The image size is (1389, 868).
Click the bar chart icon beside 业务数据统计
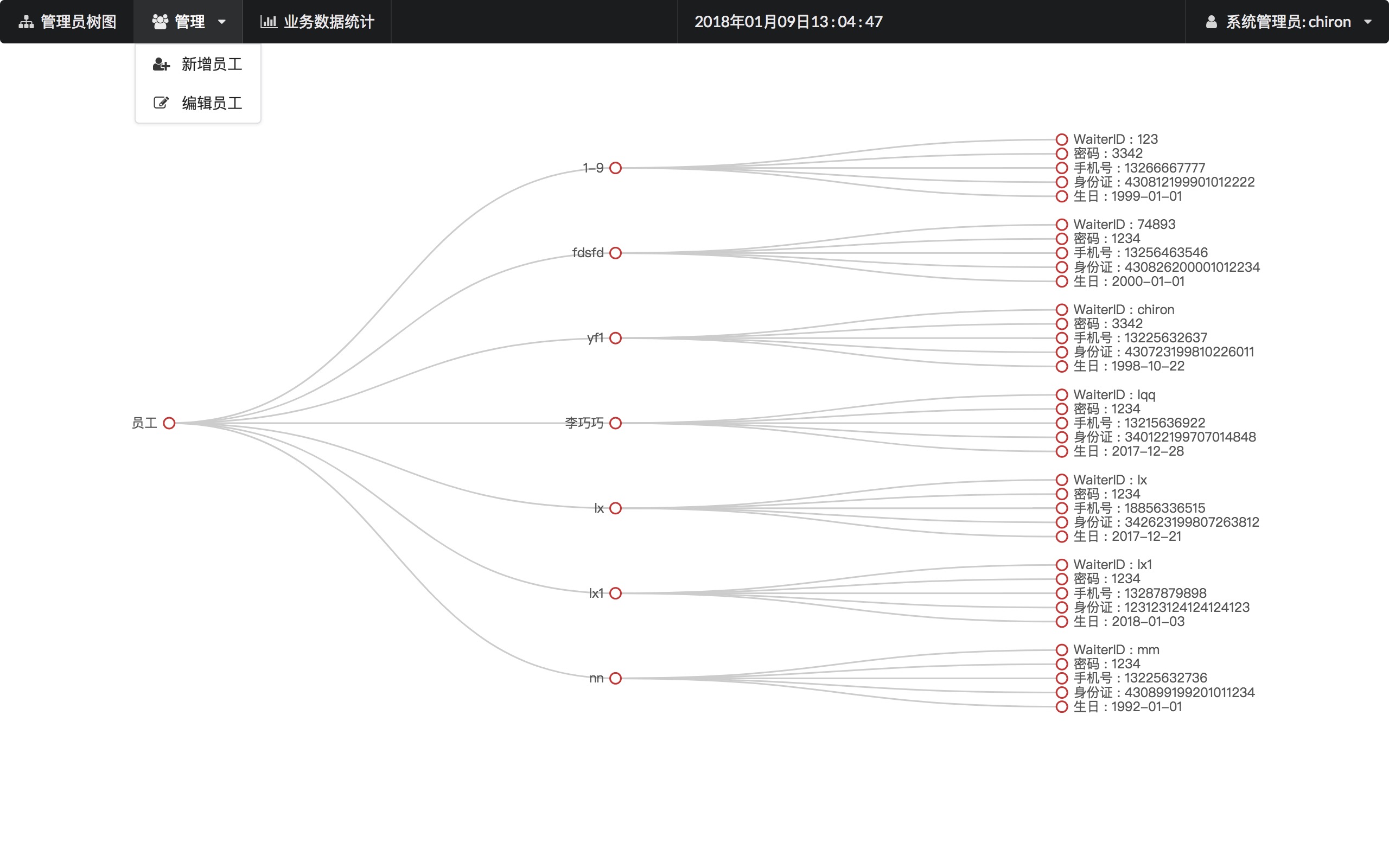(x=268, y=22)
